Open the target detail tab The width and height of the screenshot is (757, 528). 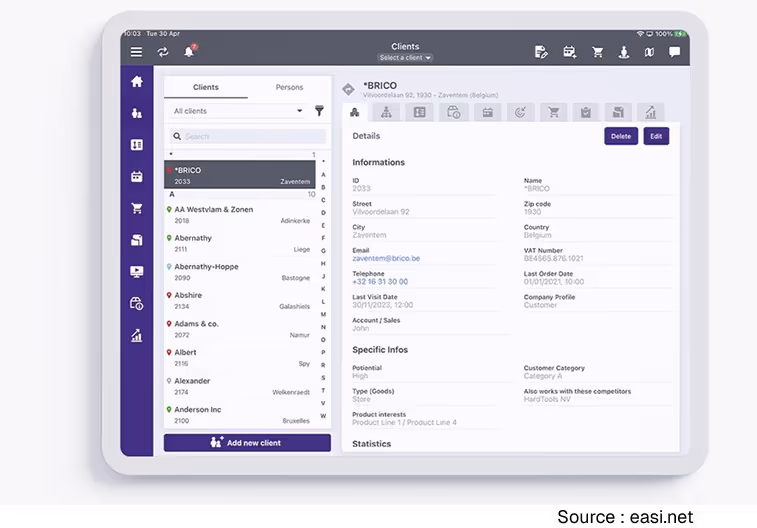(520, 112)
